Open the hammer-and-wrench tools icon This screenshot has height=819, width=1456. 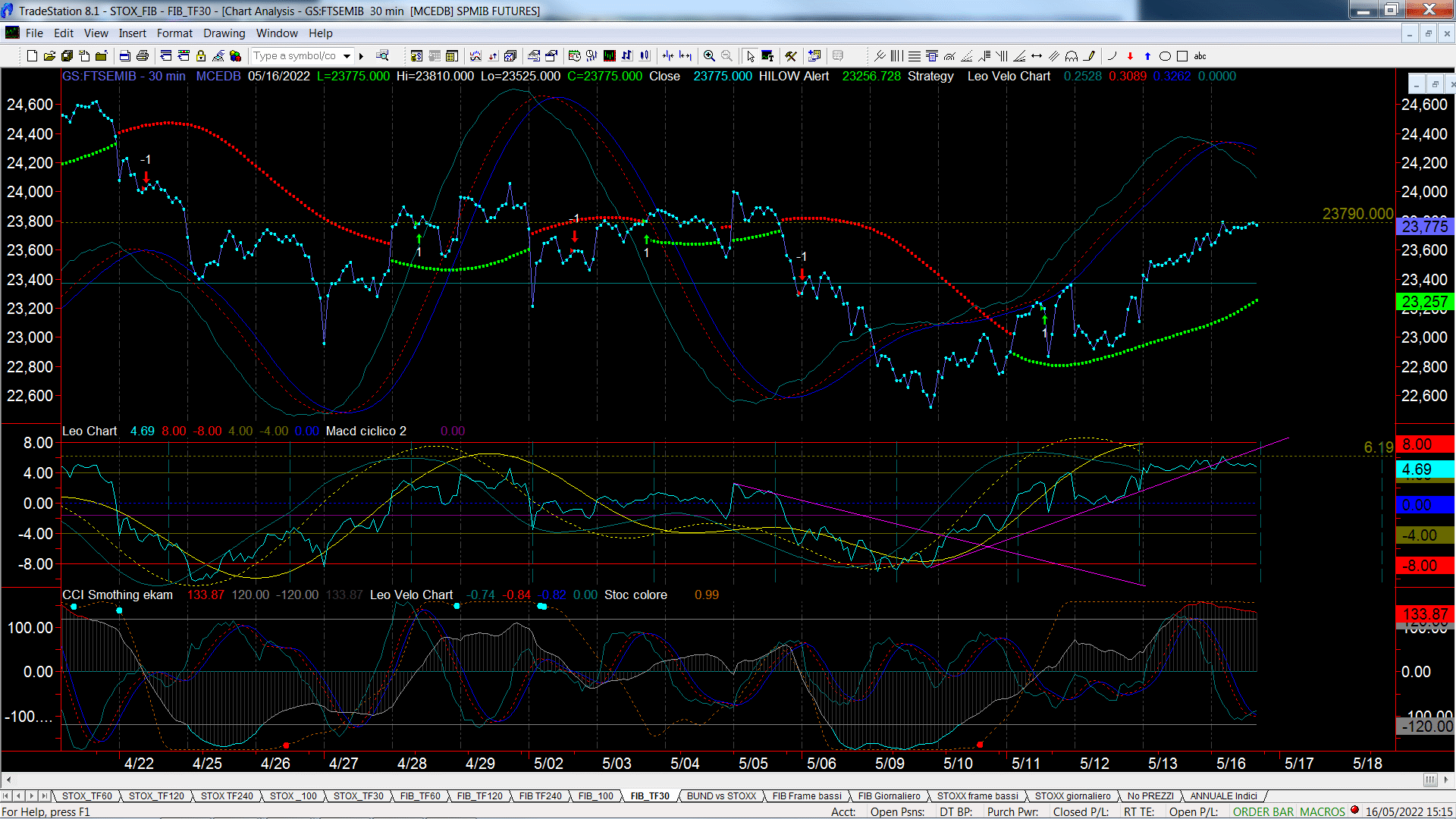click(791, 56)
